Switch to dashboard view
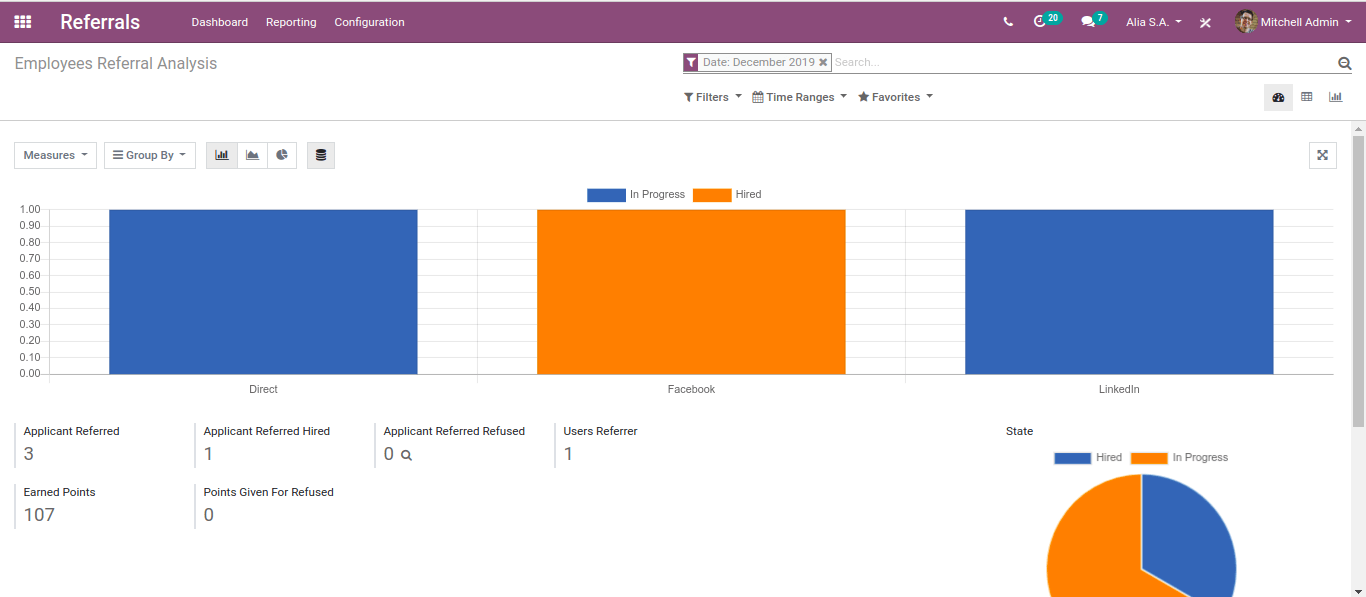1366x597 pixels. (1278, 97)
